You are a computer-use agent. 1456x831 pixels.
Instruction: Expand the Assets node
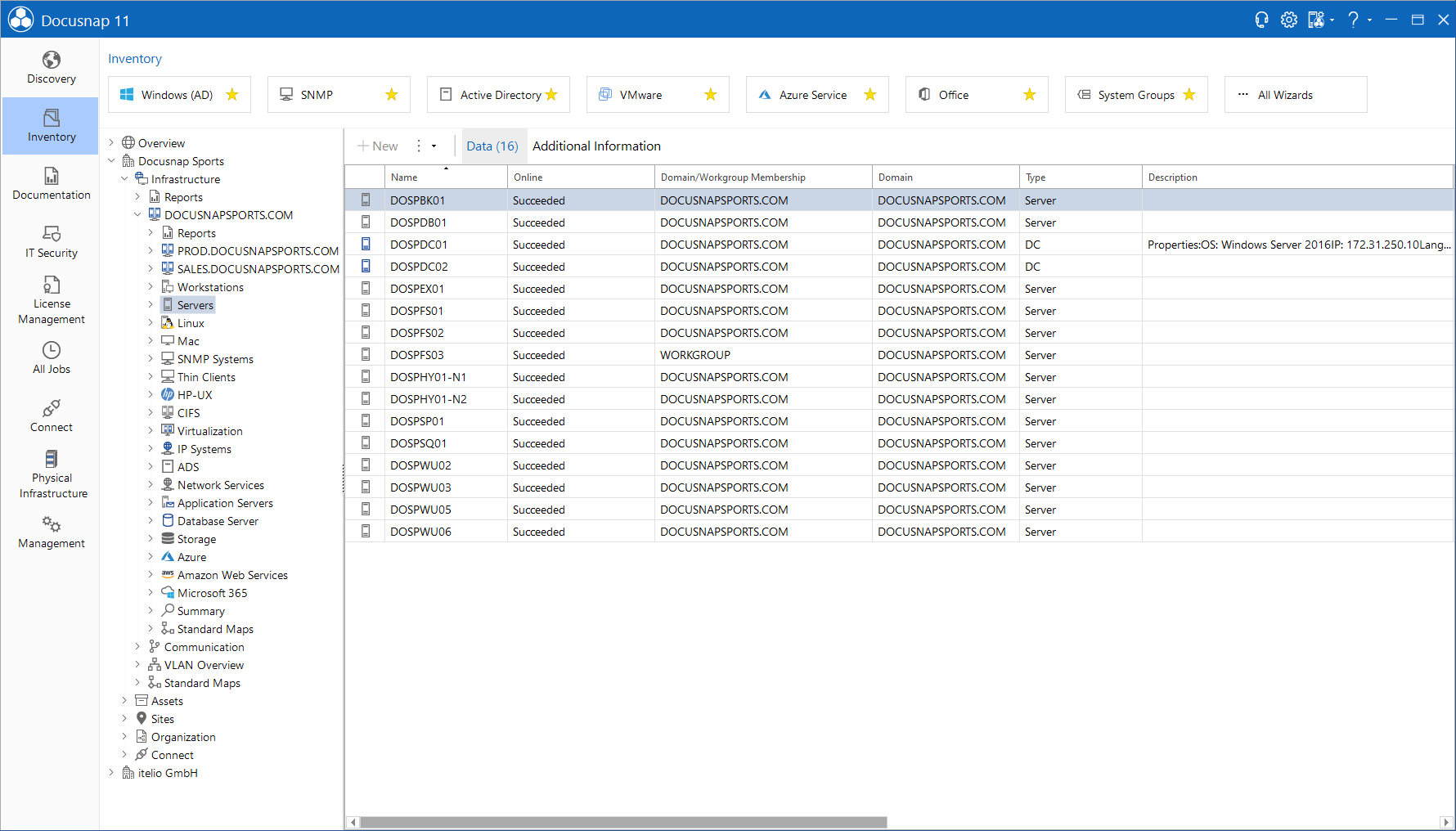coord(124,701)
